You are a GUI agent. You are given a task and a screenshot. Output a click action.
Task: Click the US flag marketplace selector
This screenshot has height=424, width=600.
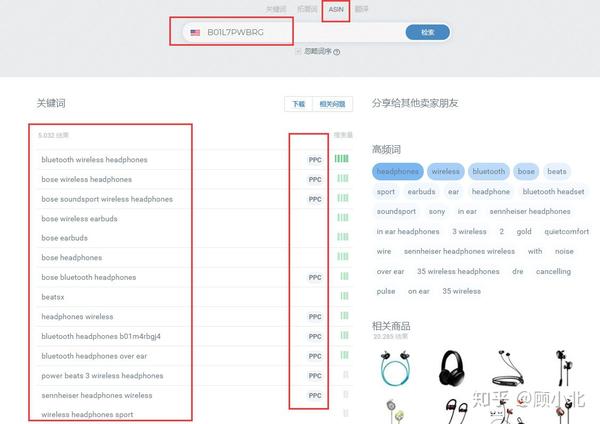pyautogui.click(x=195, y=33)
